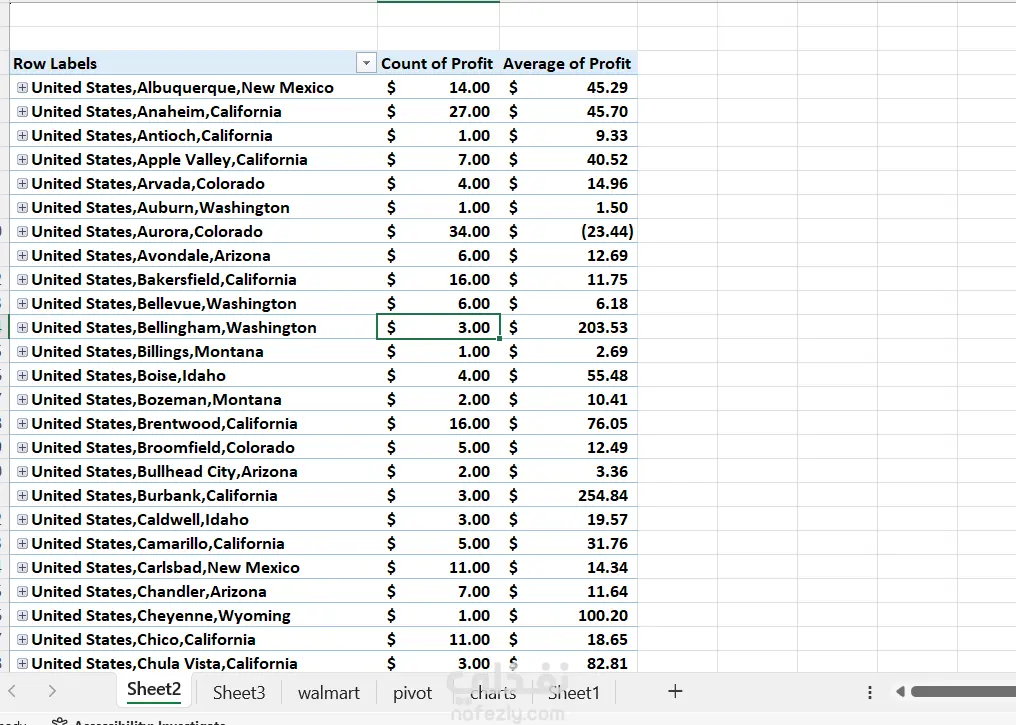The width and height of the screenshot is (1016, 725).
Task: Expand the Burbank, California row
Action: (x=22, y=495)
